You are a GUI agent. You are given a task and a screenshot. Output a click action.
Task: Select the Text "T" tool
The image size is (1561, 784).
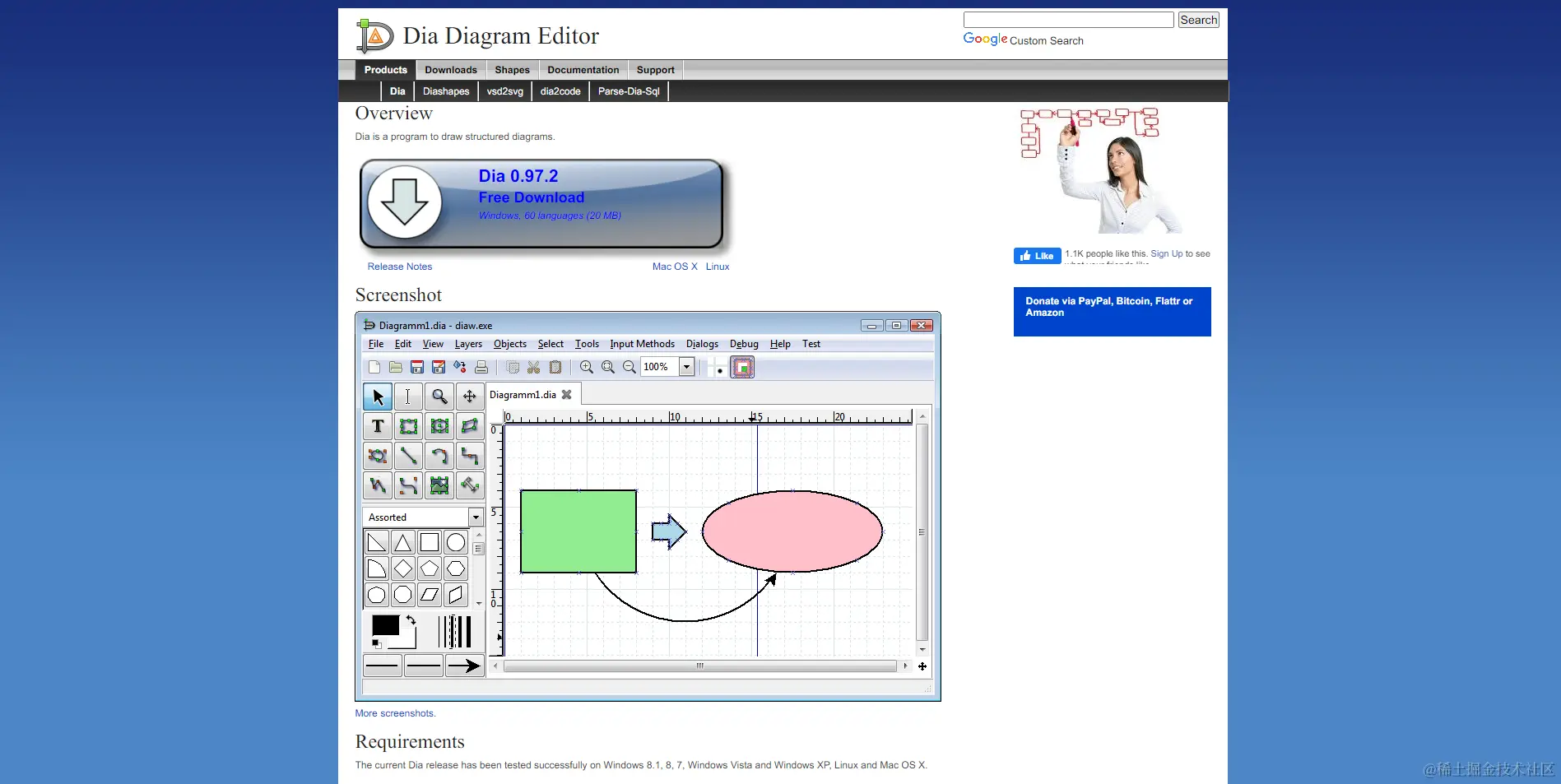[378, 426]
